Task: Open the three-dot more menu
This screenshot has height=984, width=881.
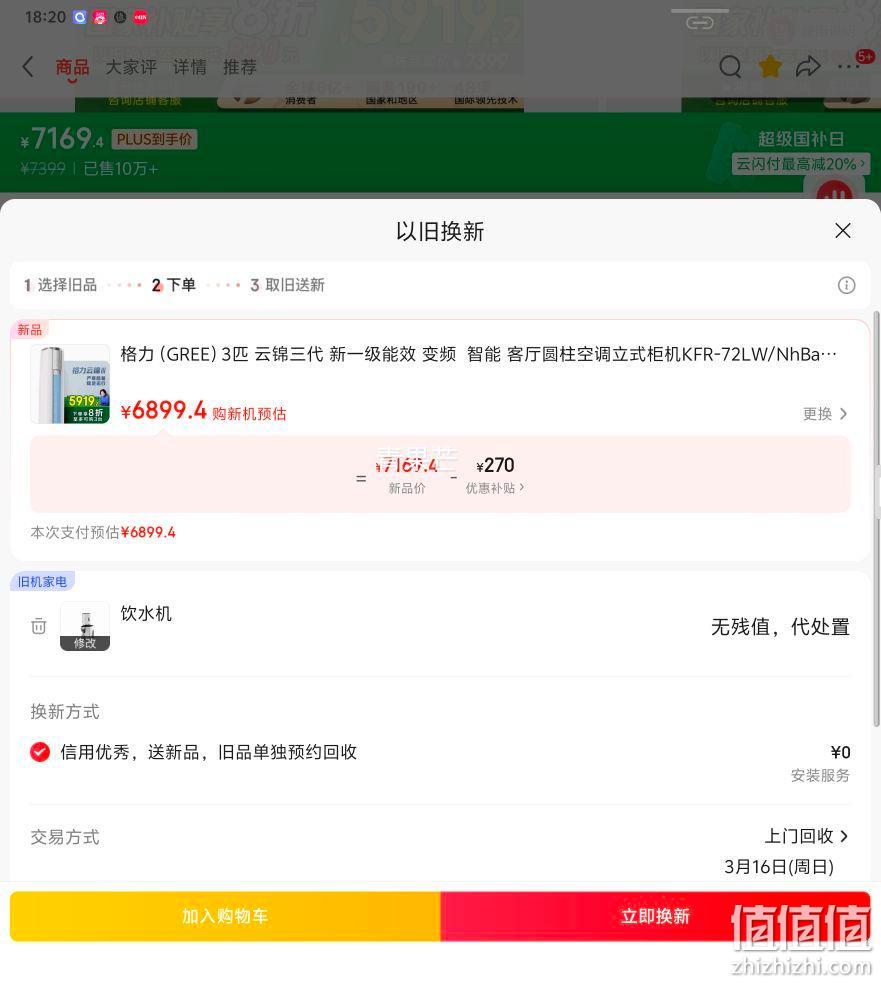Action: pos(848,66)
